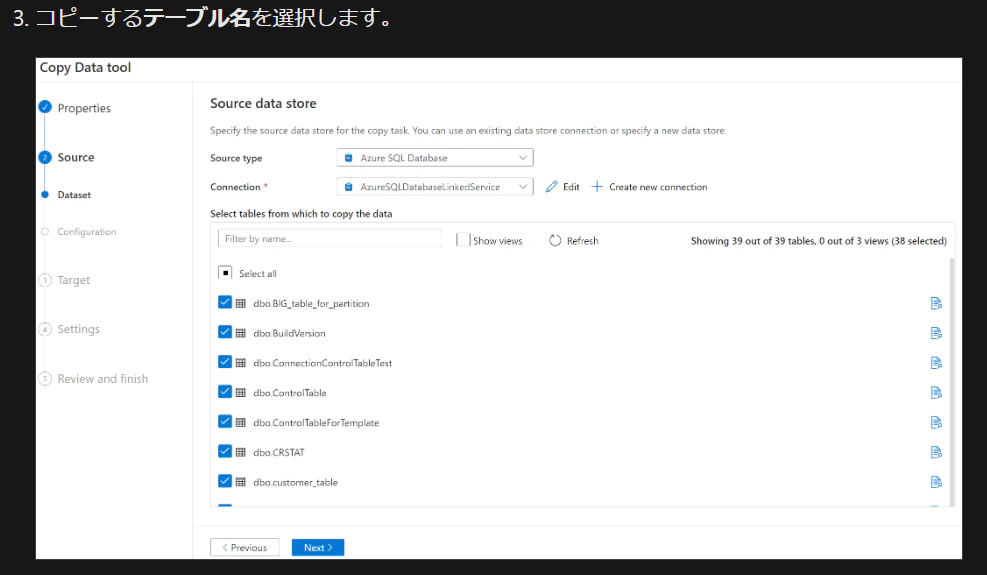
Task: Open the Dataset sub-step
Action: 74,195
